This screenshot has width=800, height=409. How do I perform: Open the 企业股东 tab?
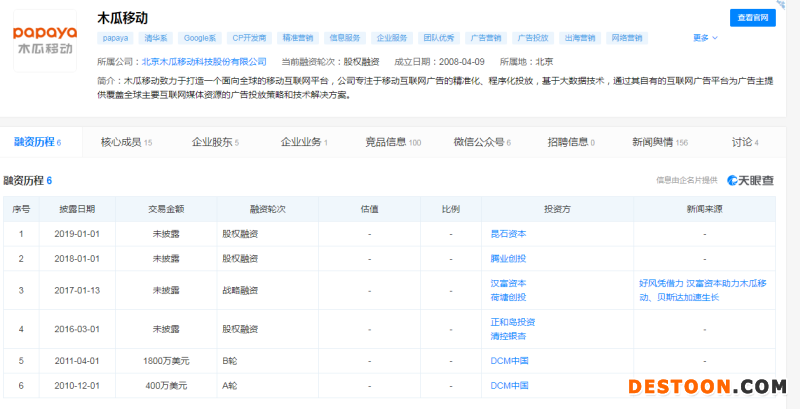point(215,142)
